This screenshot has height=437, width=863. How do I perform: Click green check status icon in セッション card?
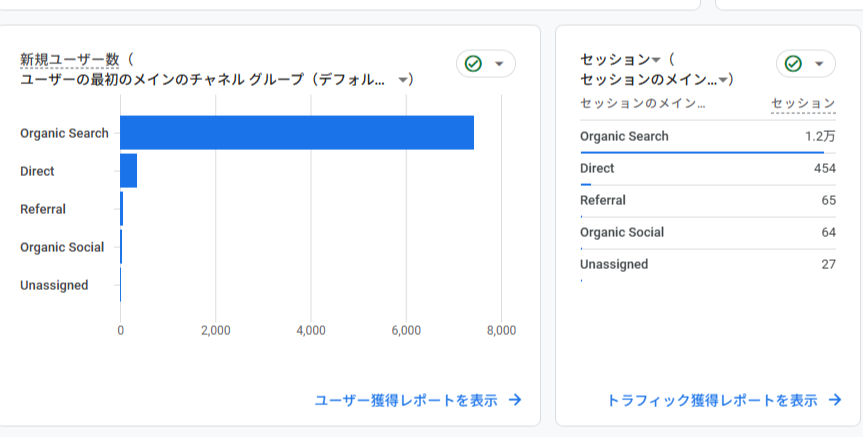793,64
